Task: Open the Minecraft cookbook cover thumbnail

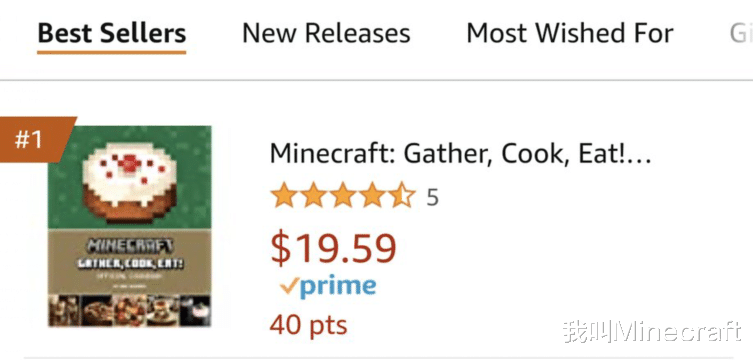Action: click(x=130, y=226)
